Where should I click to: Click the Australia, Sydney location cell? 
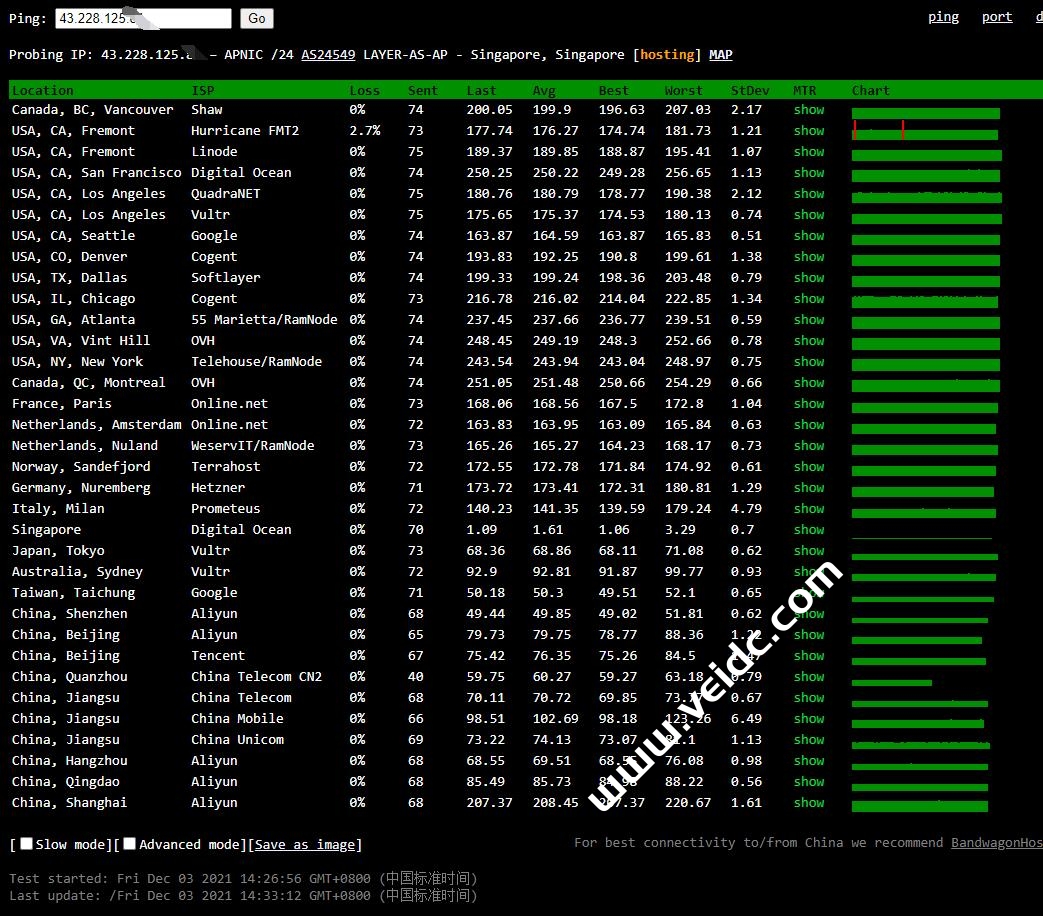pos(77,571)
